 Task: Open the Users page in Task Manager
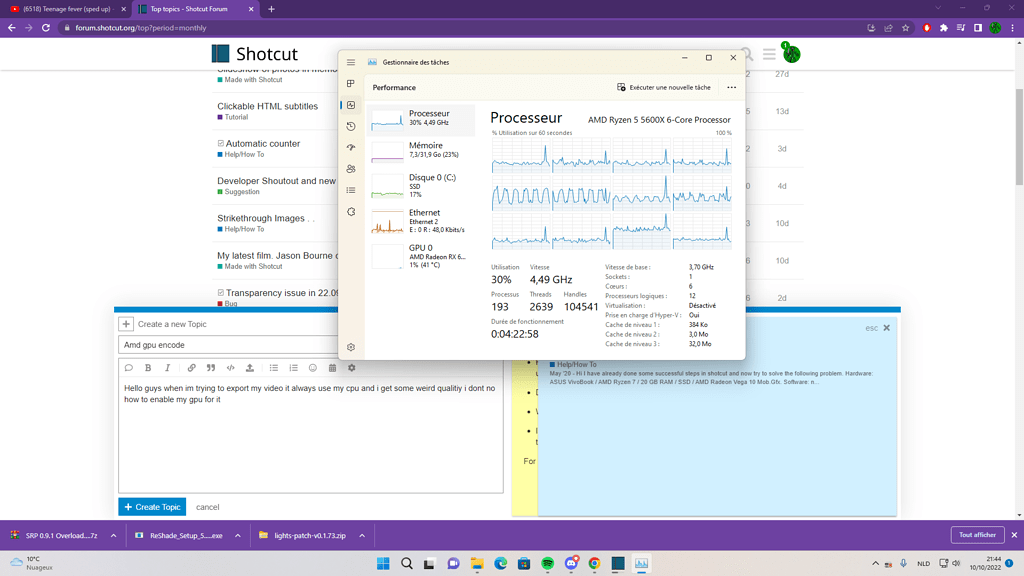click(351, 169)
